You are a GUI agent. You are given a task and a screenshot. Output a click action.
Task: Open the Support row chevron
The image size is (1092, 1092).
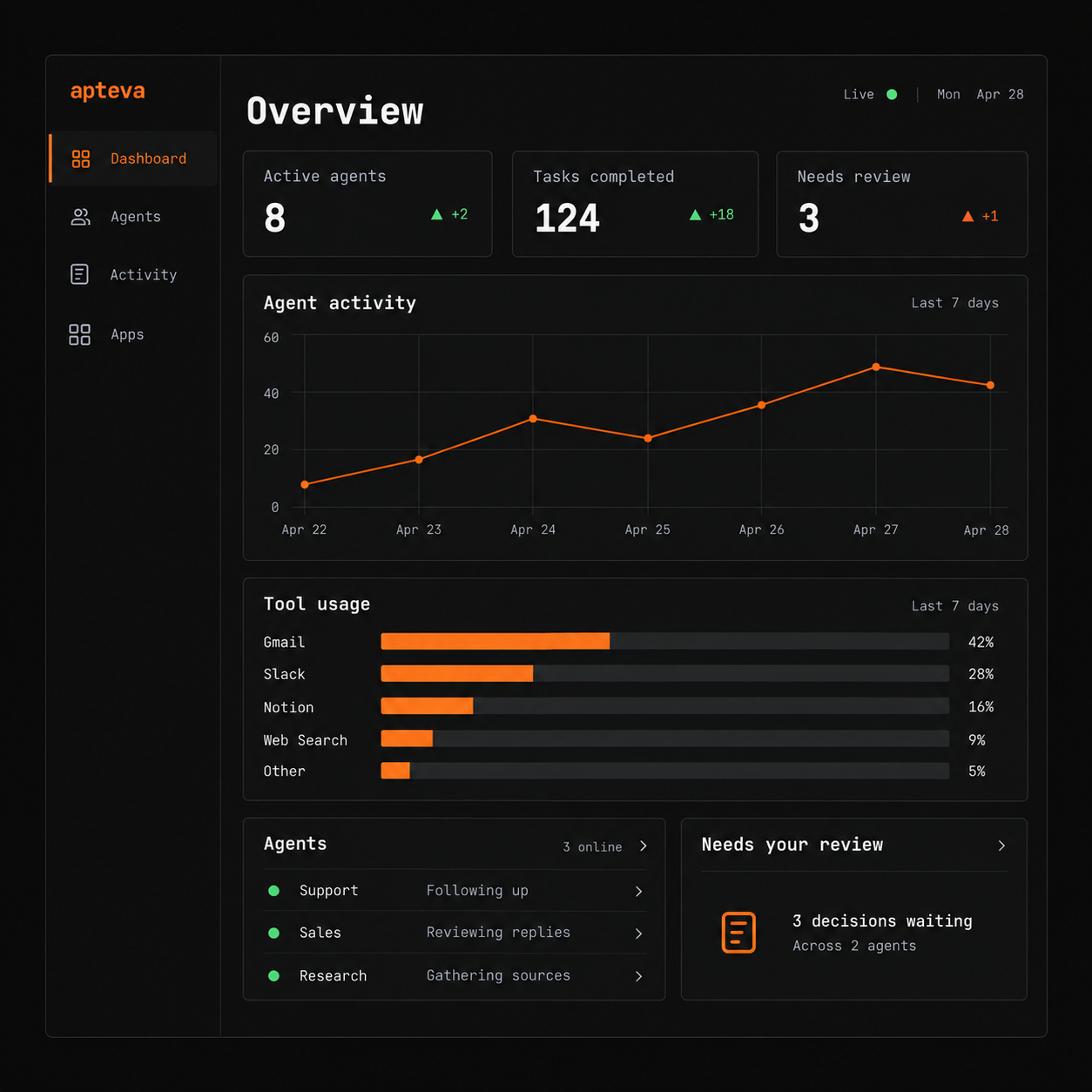(x=638, y=892)
